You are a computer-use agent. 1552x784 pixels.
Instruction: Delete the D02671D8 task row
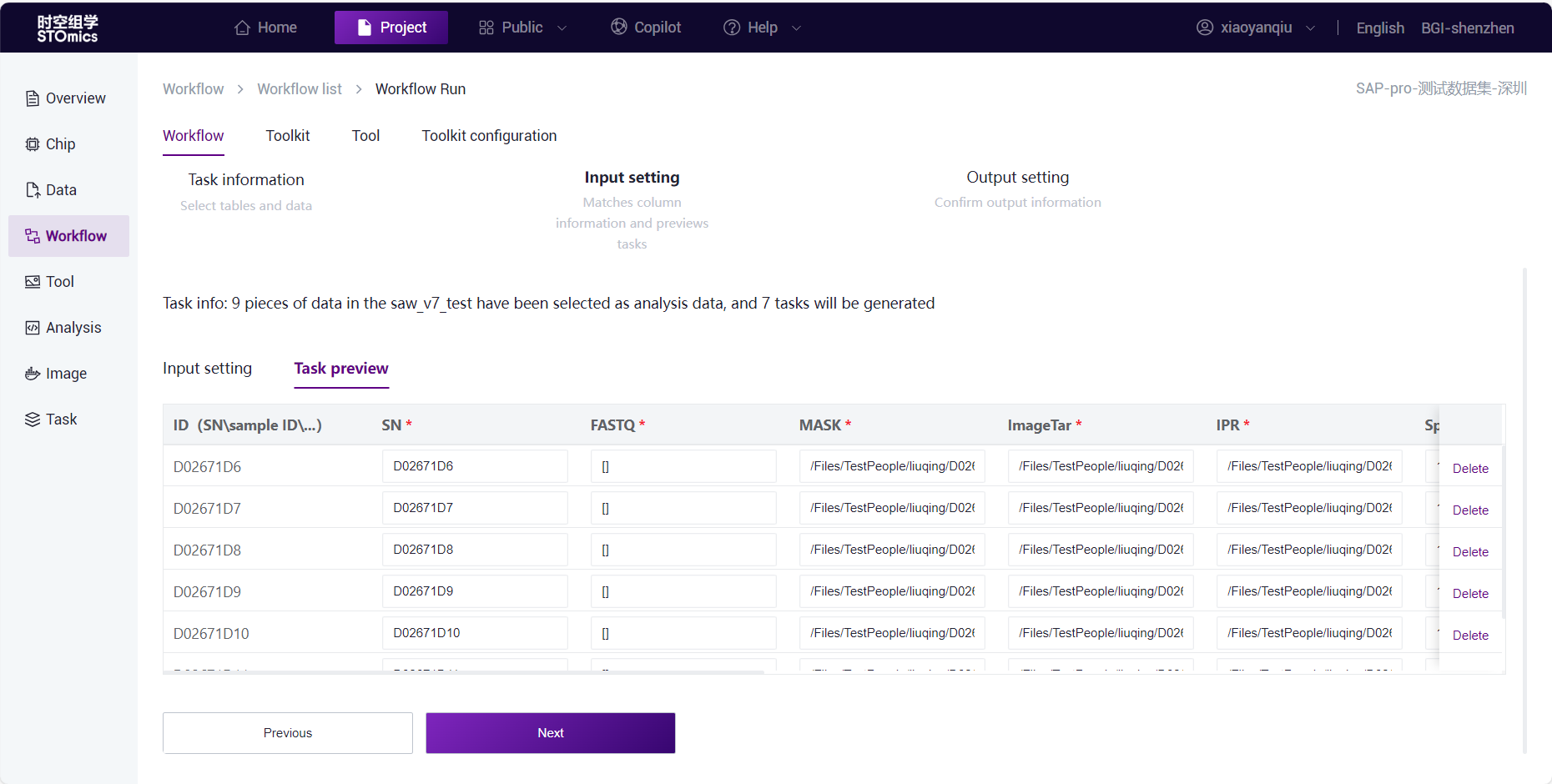pyautogui.click(x=1470, y=552)
